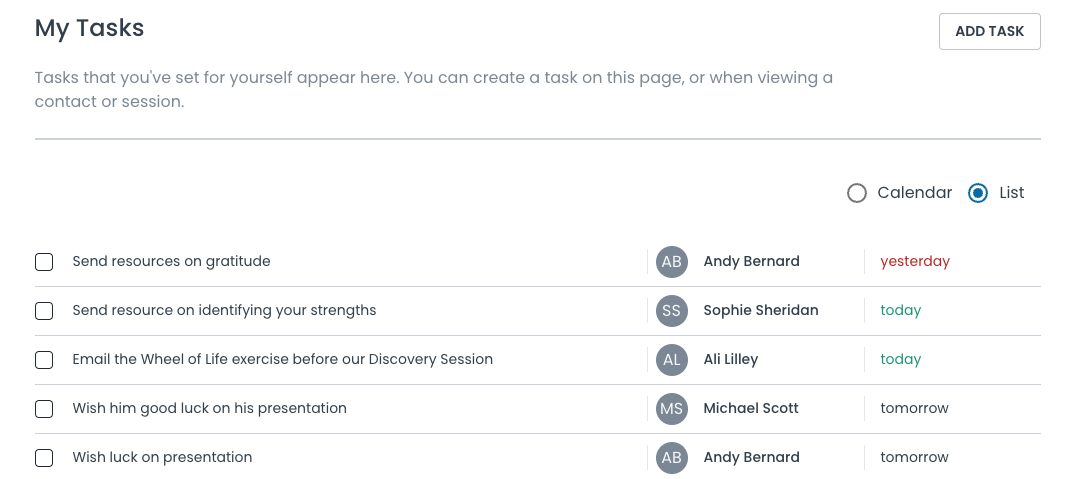This screenshot has width=1079, height=479.
Task: Switch to Calendar view
Action: pyautogui.click(x=857, y=193)
